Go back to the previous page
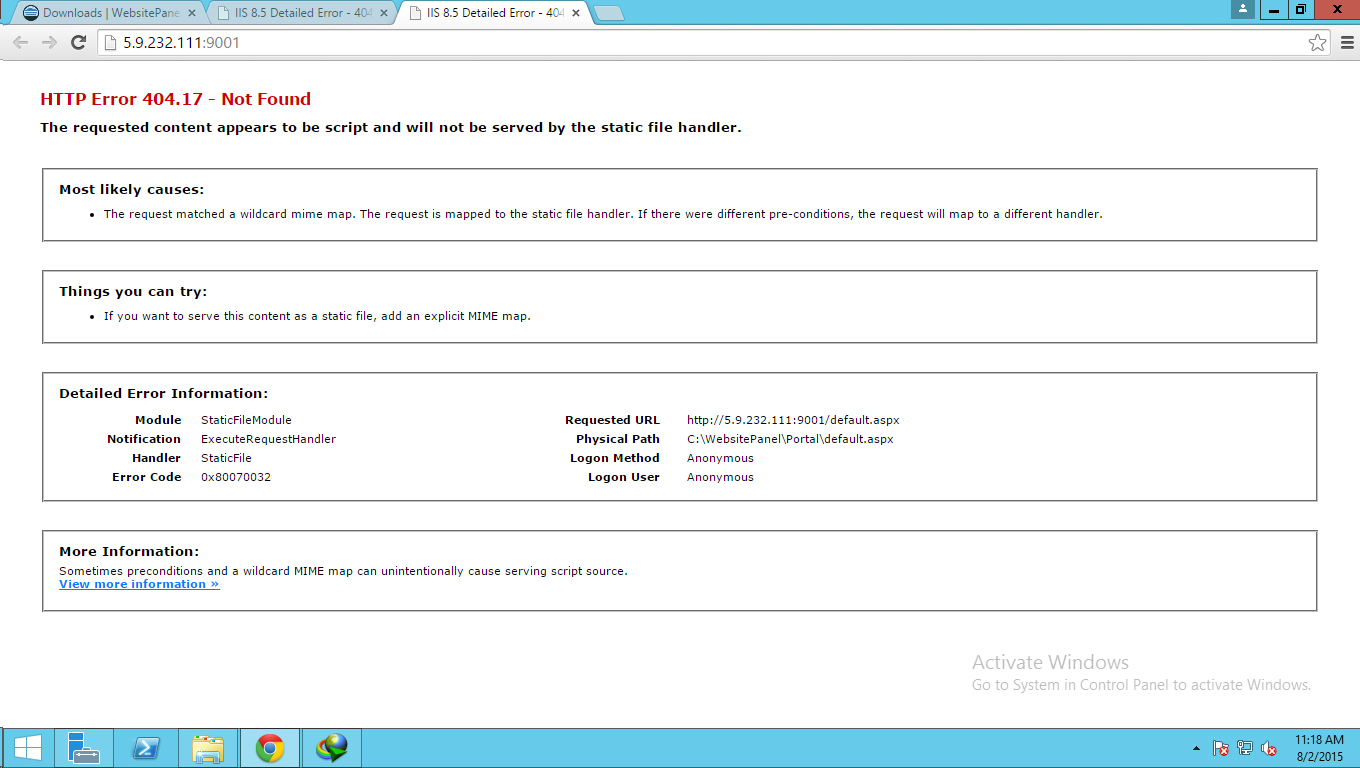Viewport: 1360px width, 768px height. tap(20, 43)
